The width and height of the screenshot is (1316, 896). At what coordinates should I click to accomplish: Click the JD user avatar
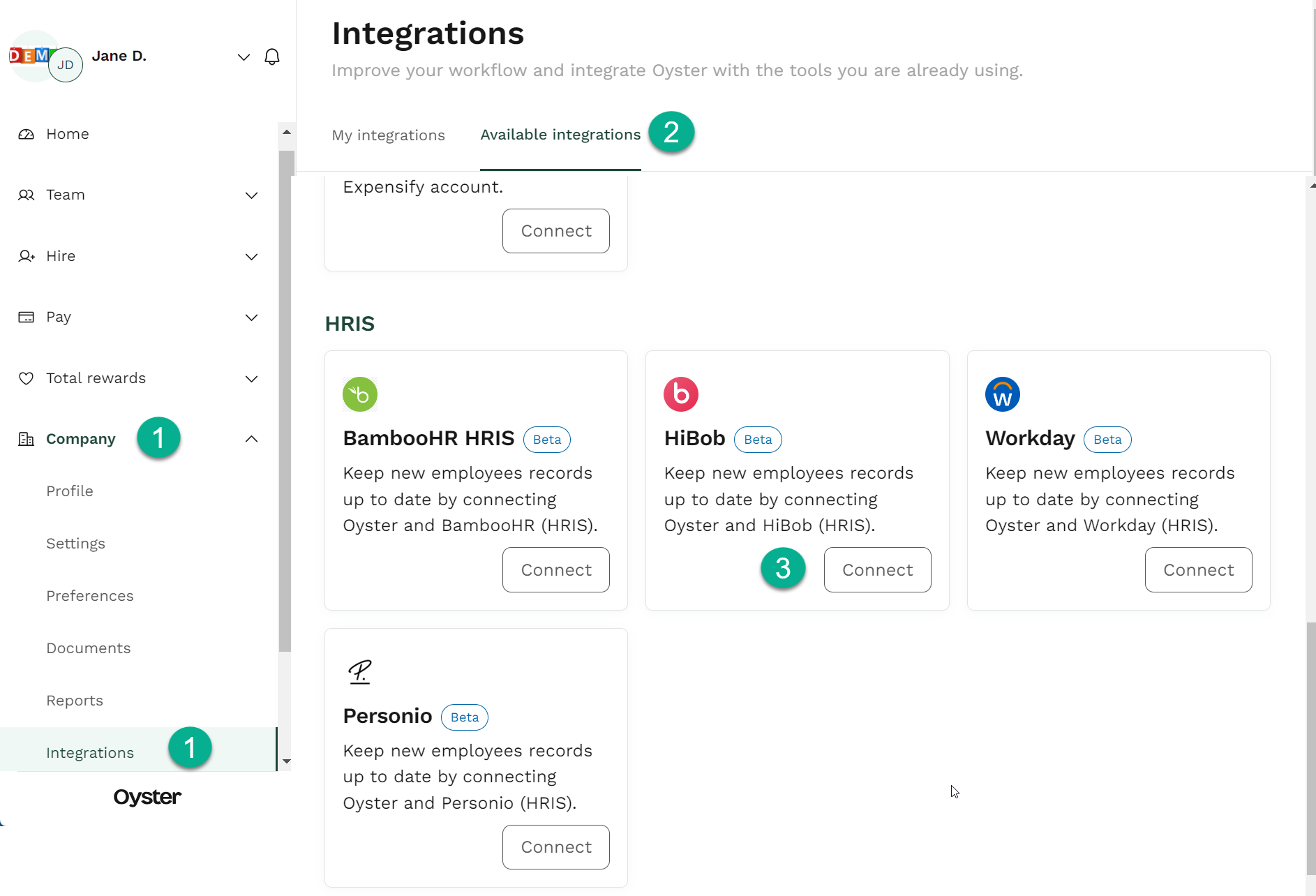(66, 65)
